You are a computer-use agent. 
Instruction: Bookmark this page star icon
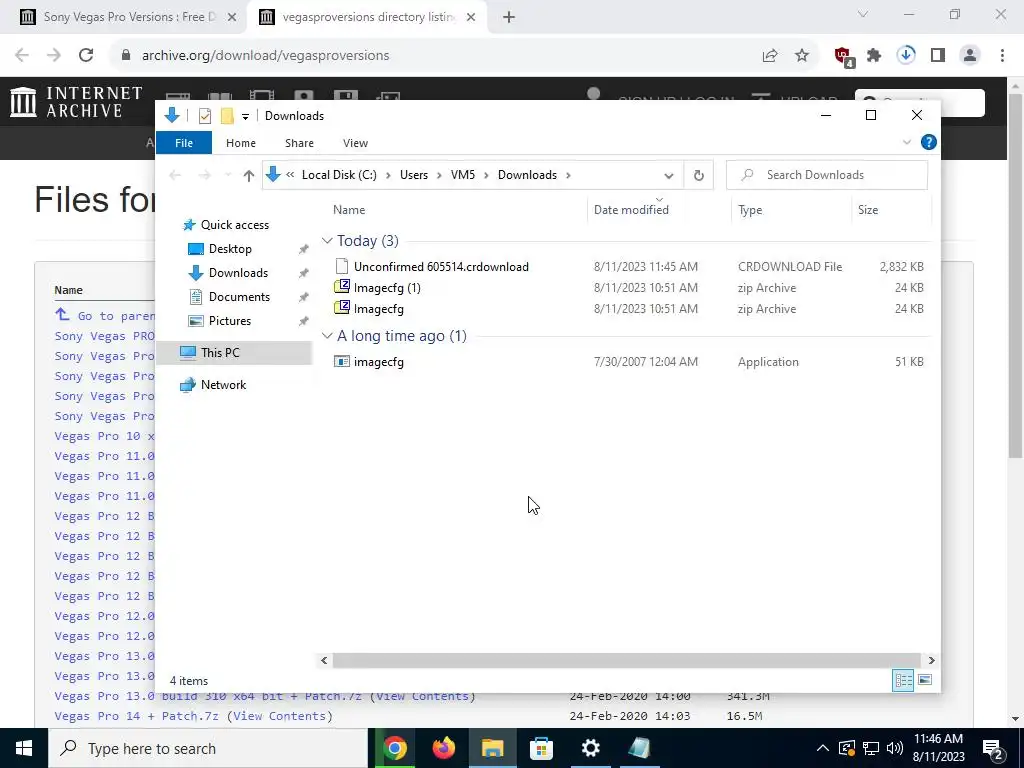tap(802, 56)
